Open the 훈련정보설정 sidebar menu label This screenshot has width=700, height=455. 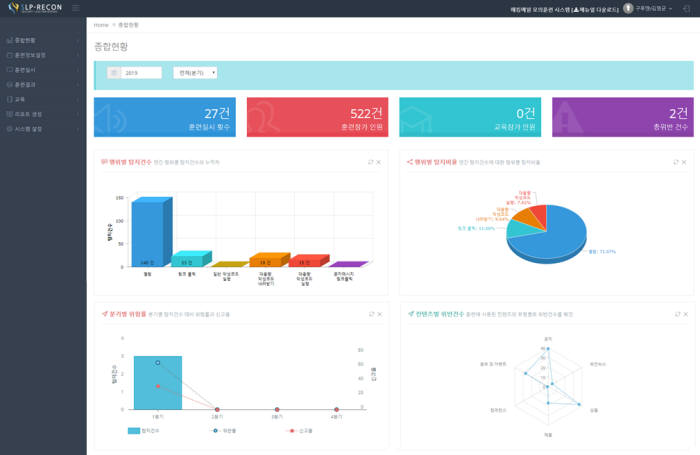(30, 55)
